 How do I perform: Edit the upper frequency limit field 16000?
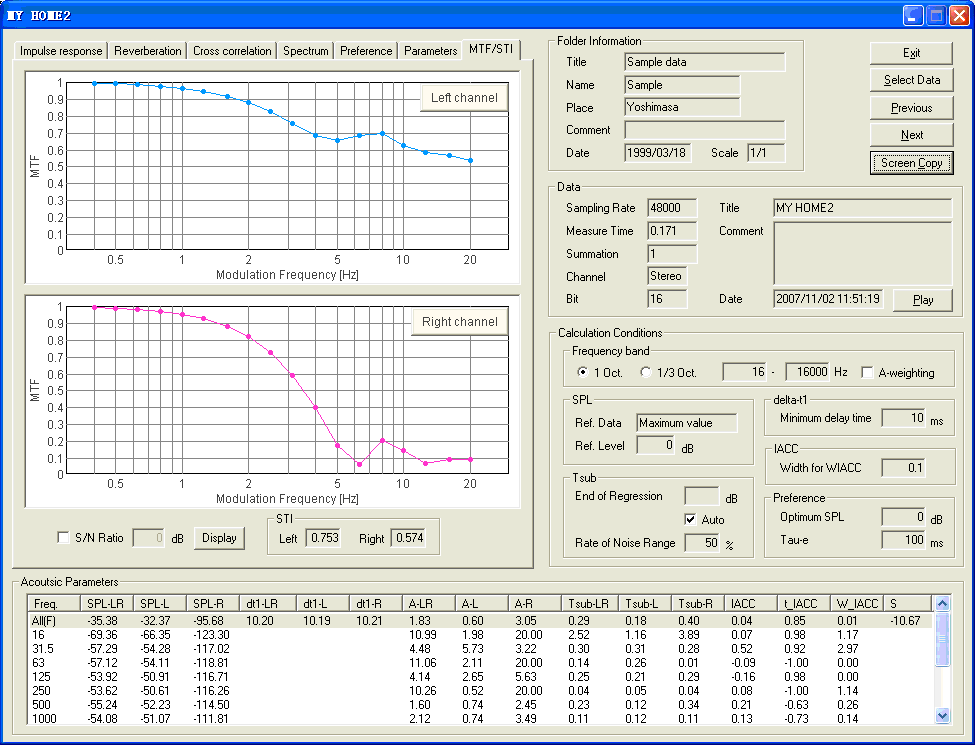click(x=808, y=372)
